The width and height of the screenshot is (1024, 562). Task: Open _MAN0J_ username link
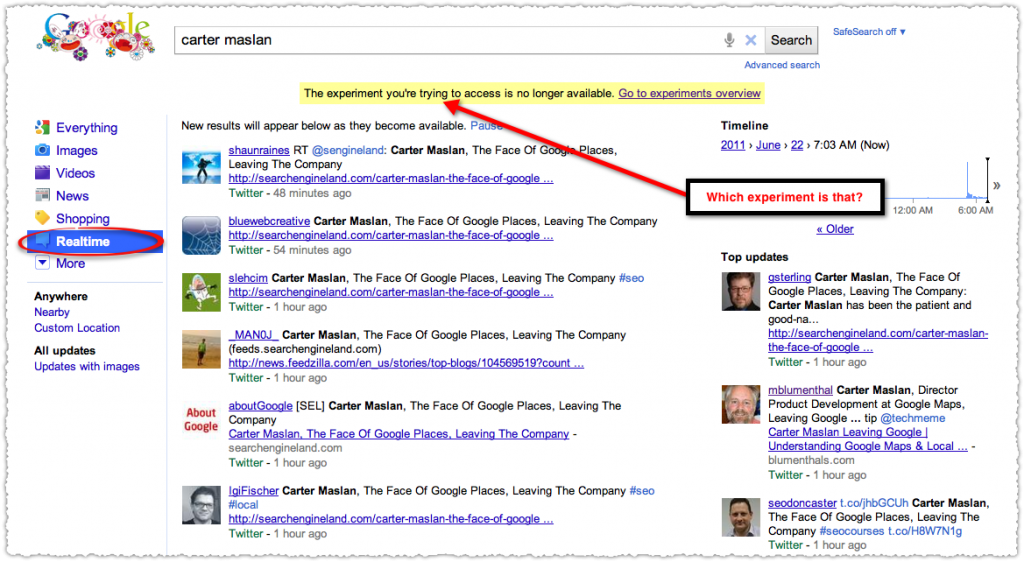click(x=253, y=335)
